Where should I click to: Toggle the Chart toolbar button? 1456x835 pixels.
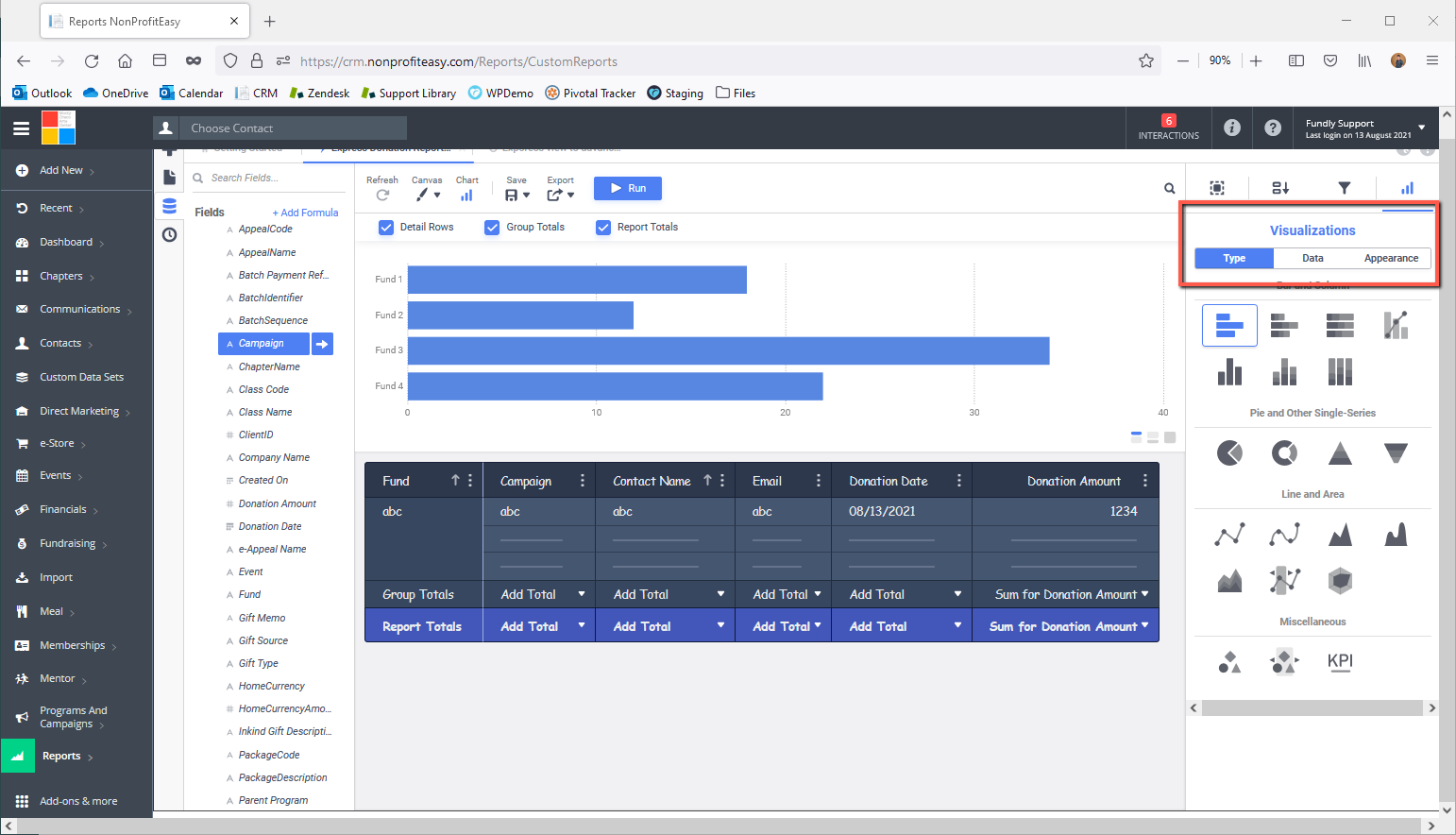pos(466,189)
